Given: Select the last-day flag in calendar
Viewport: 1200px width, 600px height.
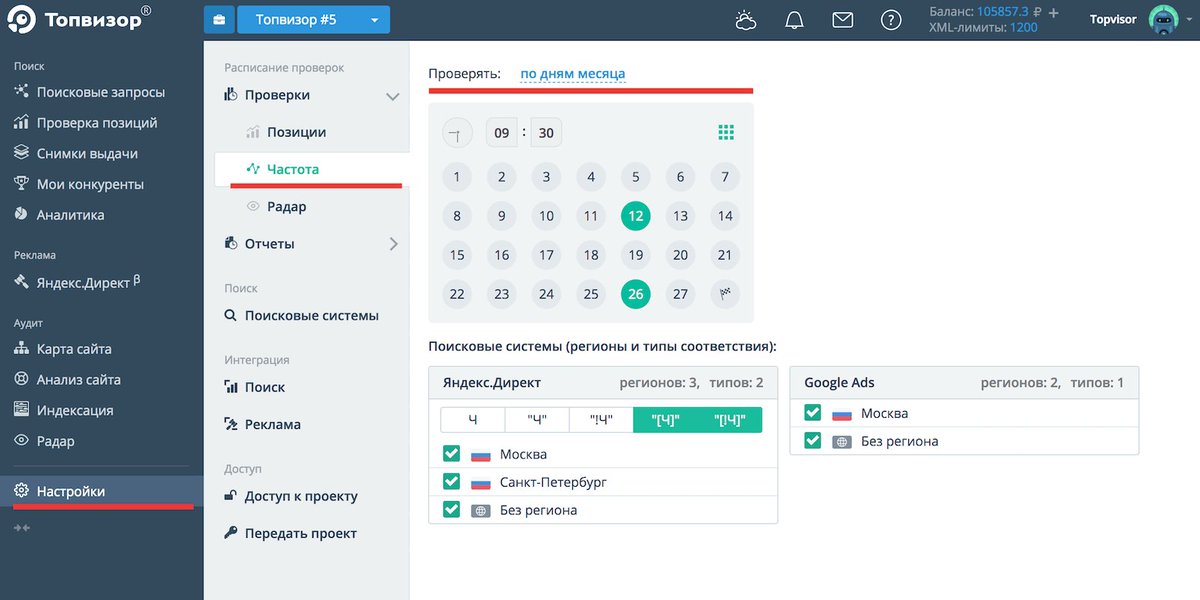Looking at the screenshot, I should tap(725, 294).
